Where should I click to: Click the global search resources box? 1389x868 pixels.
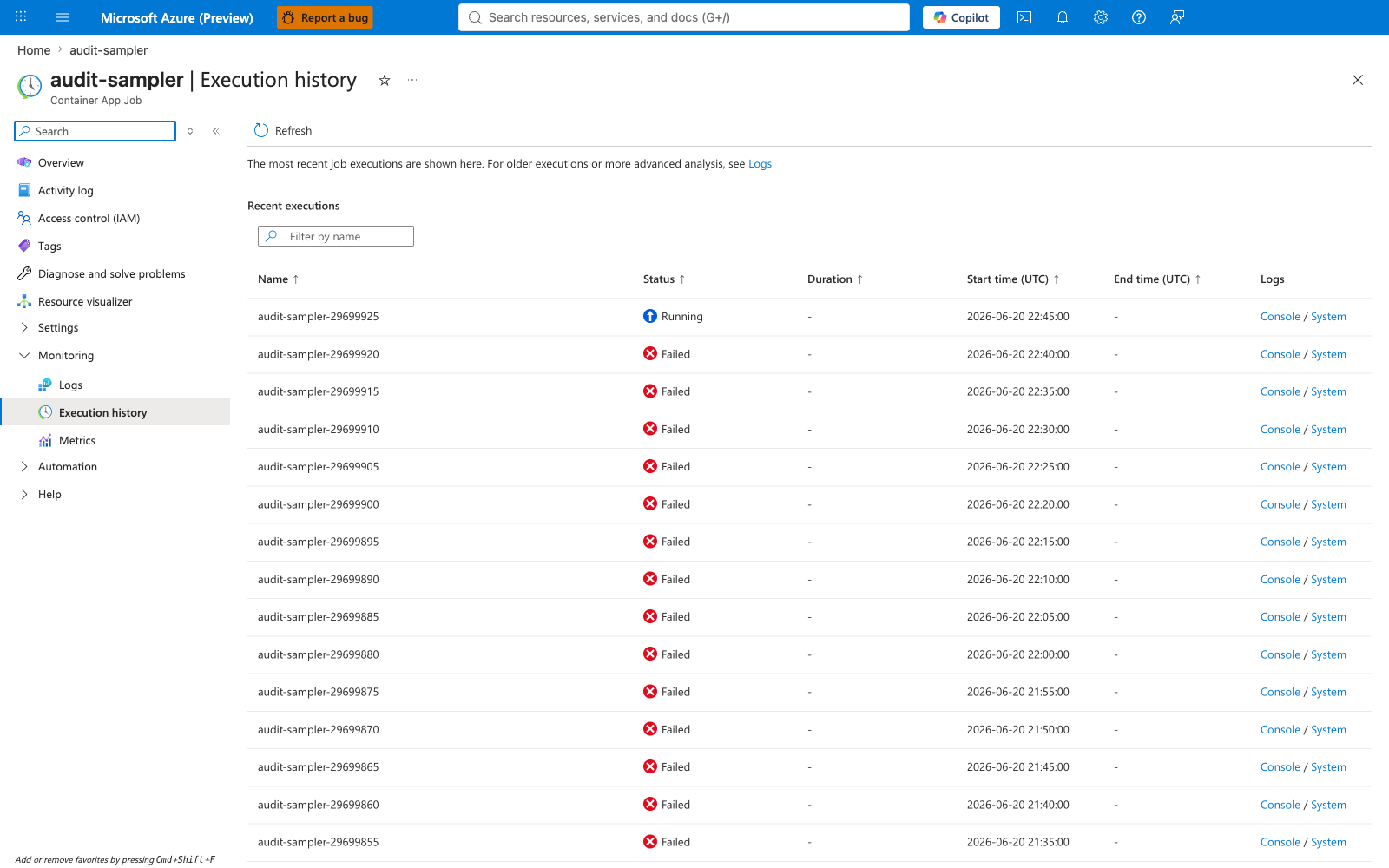coord(684,17)
